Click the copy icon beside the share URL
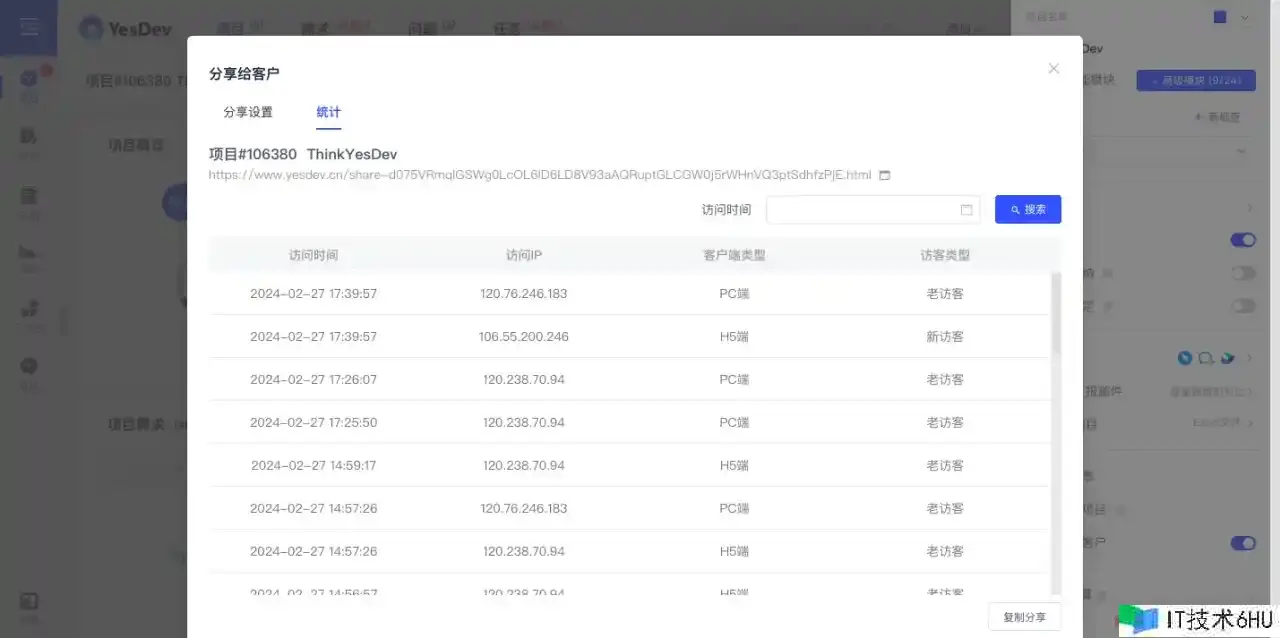 coord(884,175)
